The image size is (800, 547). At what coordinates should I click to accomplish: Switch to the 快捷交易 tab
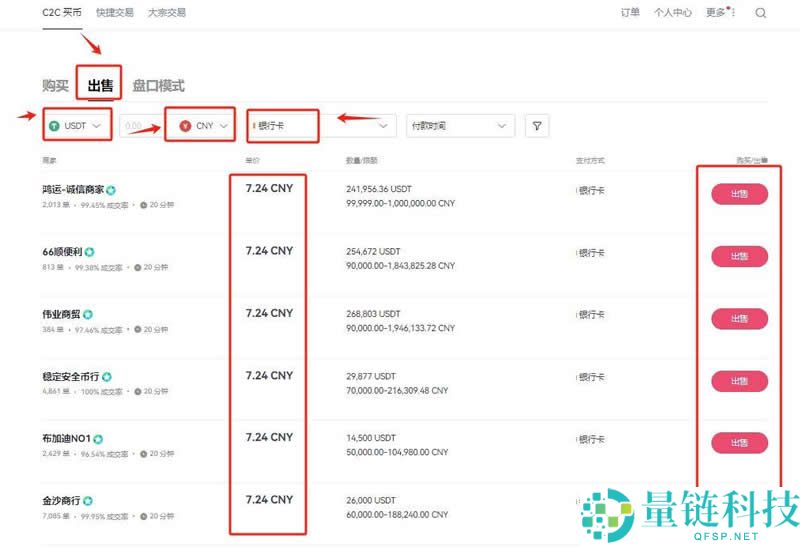[115, 13]
